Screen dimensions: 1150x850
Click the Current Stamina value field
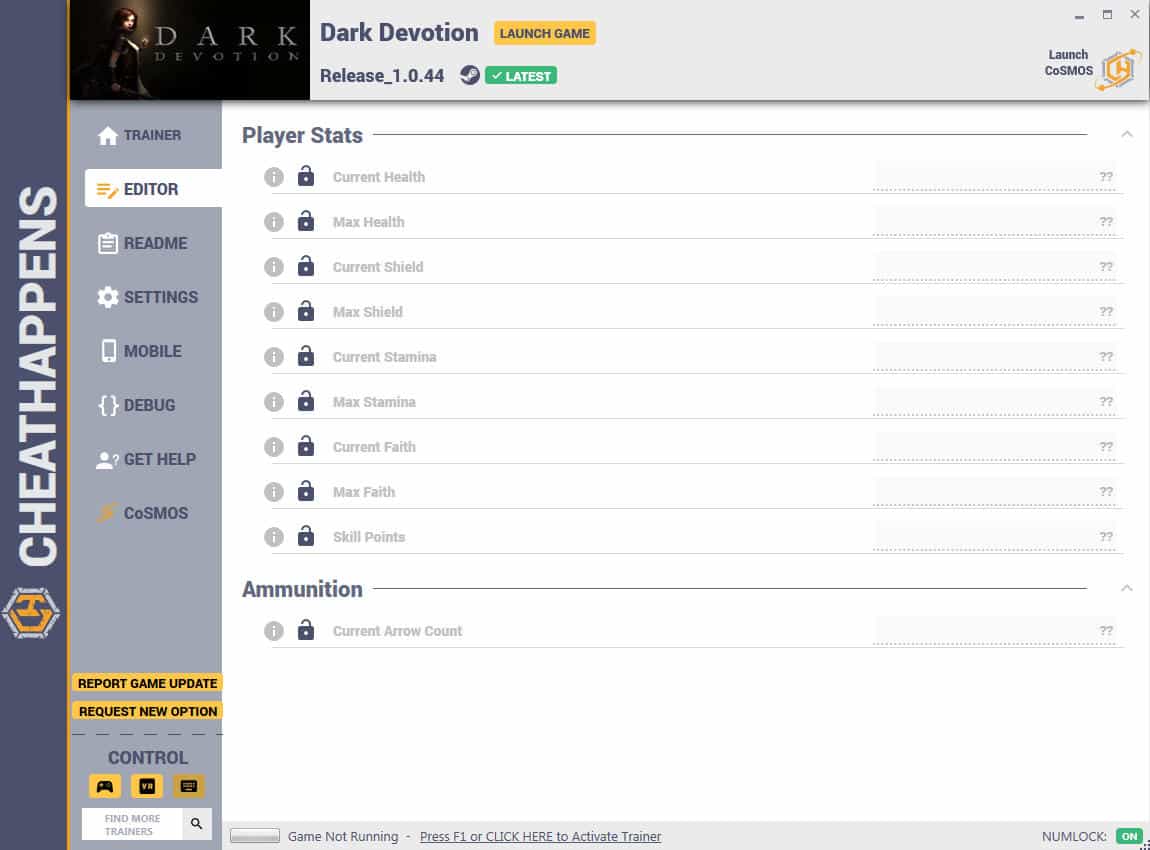click(994, 356)
